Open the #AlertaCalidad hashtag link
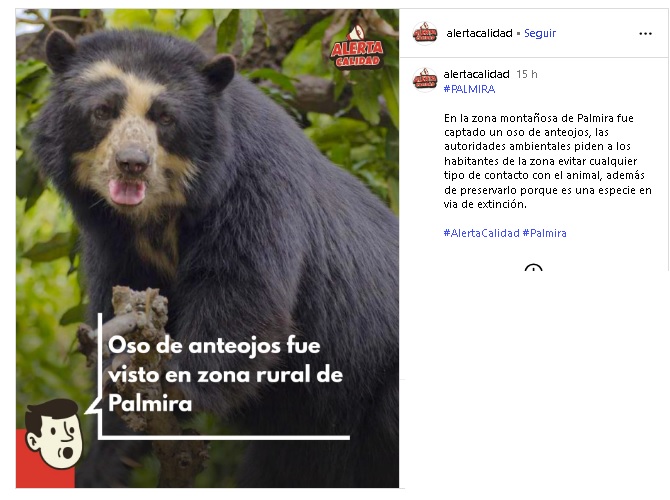Screen dimensions: 670x500 481,233
